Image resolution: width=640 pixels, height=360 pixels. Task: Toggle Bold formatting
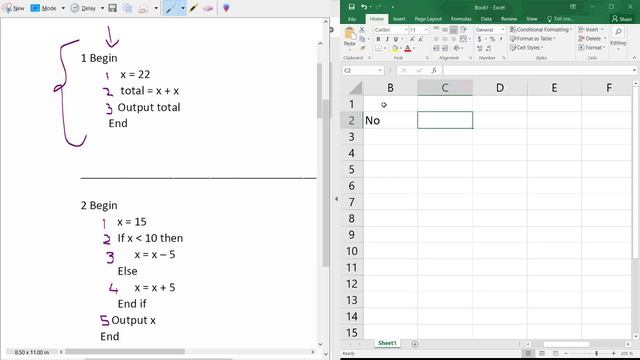point(378,39)
